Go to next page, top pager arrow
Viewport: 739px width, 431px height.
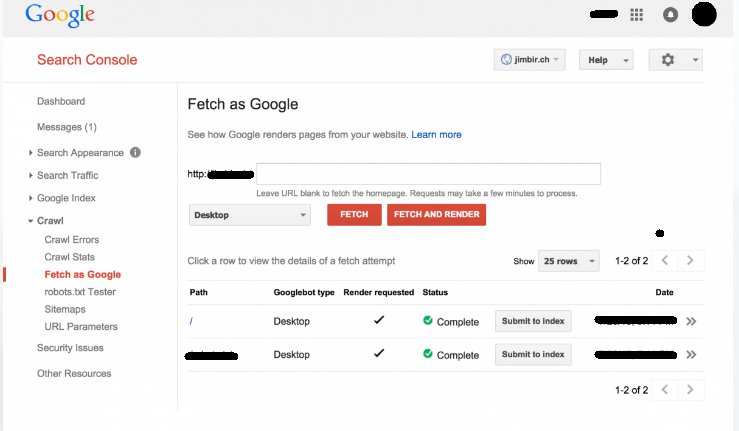(x=690, y=260)
